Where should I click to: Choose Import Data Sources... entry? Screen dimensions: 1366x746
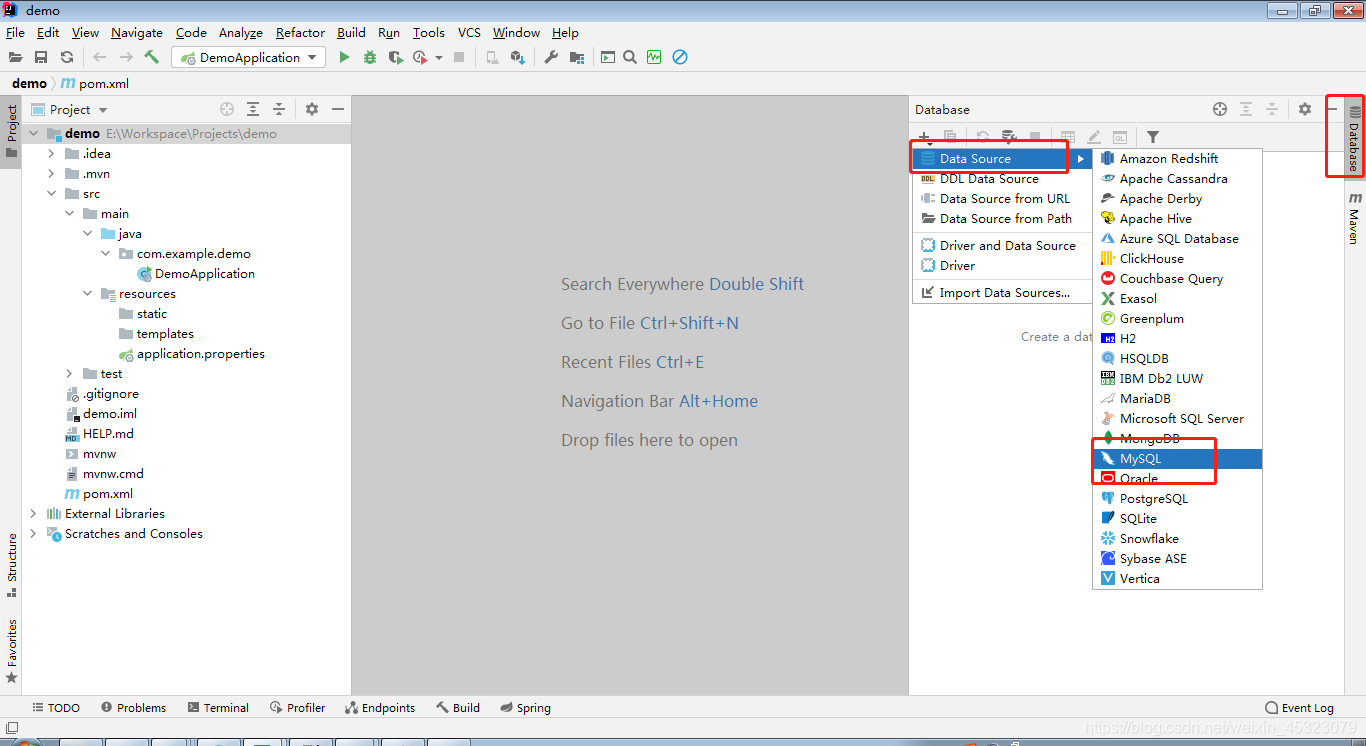tap(1002, 292)
